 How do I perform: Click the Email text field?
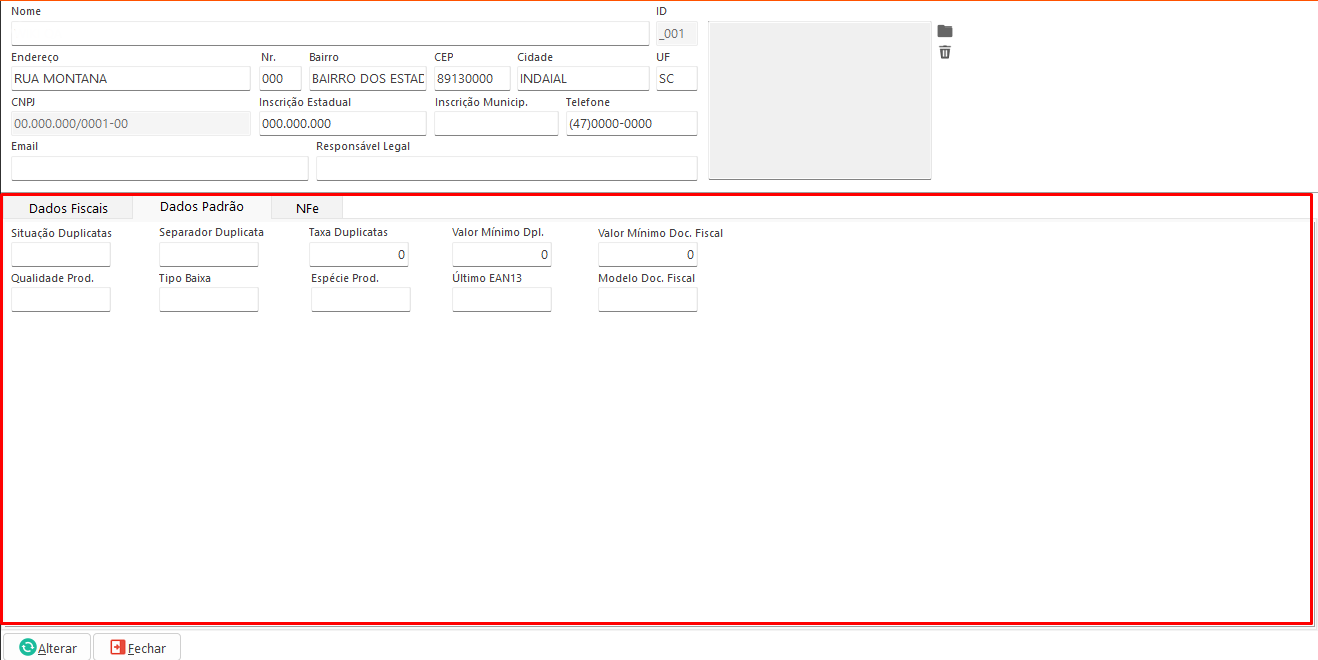pyautogui.click(x=159, y=168)
